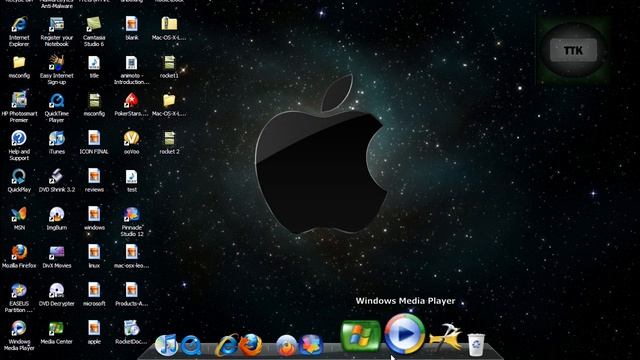640x360 pixels.
Task: Open ImgBurn flame disc dock icon
Action: [x=287, y=345]
